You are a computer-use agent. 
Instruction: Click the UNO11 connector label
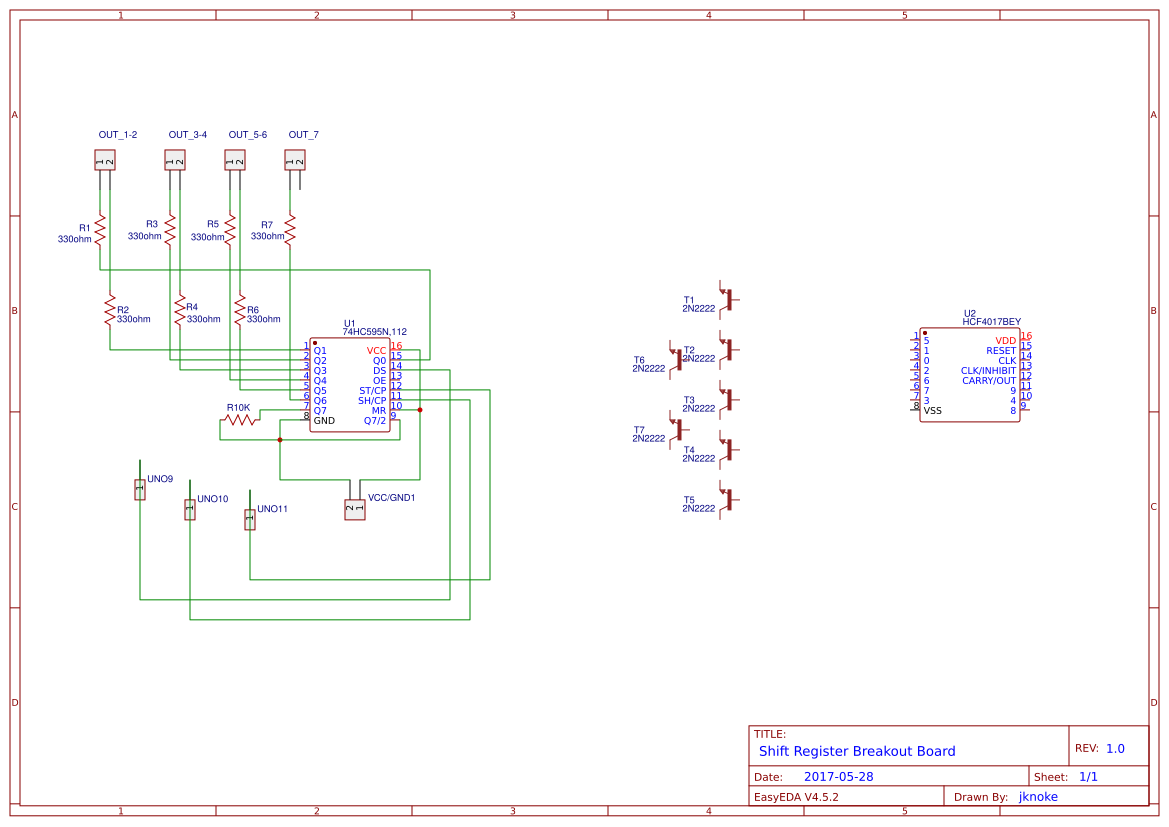[x=270, y=508]
